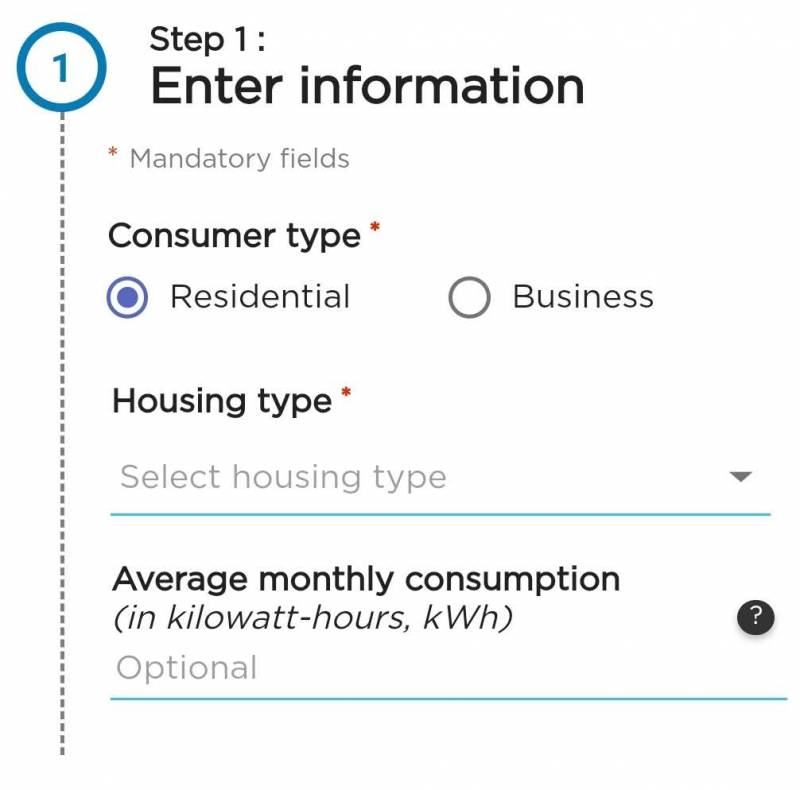Open the housing type dropdown arrow

(740, 477)
